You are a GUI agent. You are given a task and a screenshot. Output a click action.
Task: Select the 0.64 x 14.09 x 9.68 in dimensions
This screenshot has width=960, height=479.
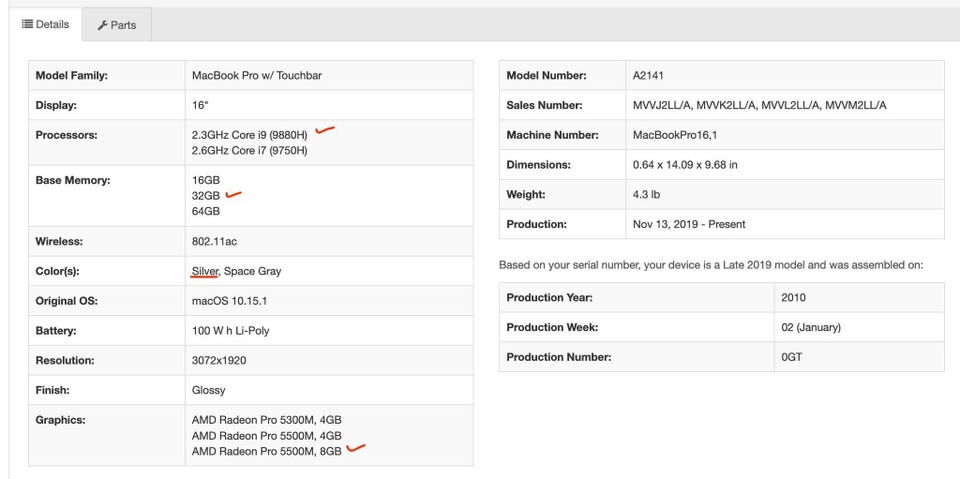pyautogui.click(x=684, y=165)
